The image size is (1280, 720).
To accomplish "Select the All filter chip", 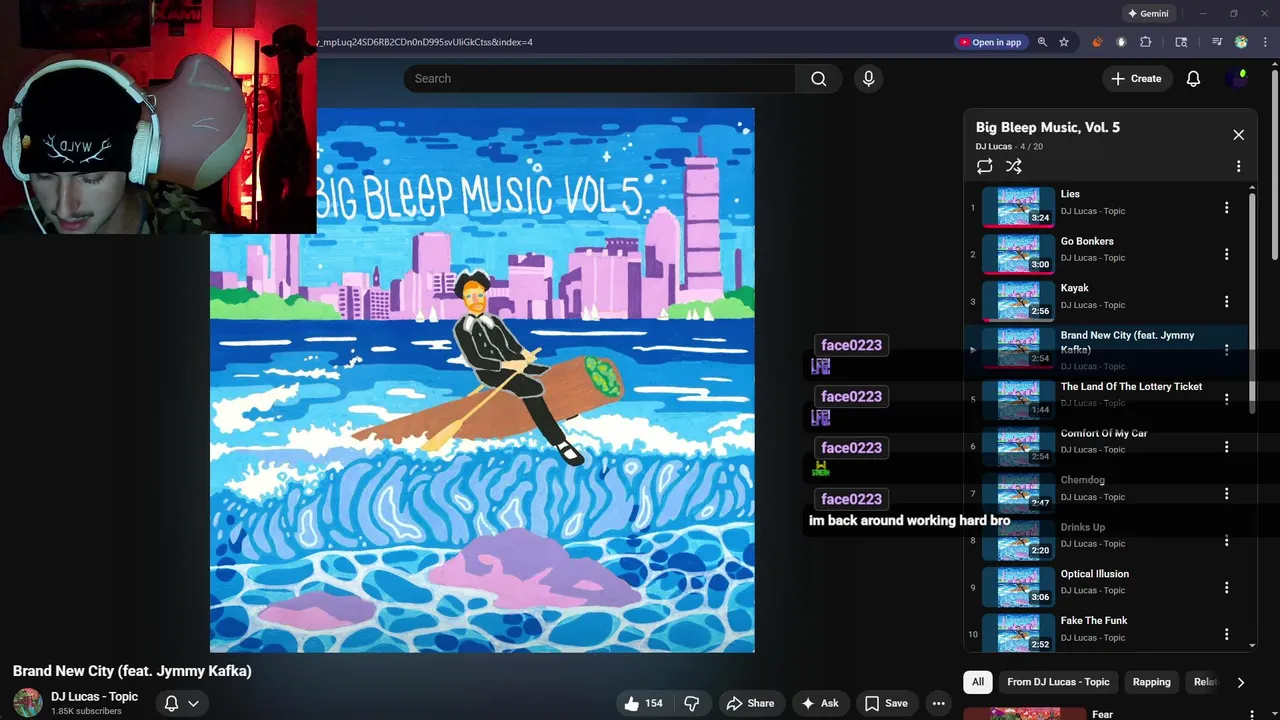I will [978, 682].
